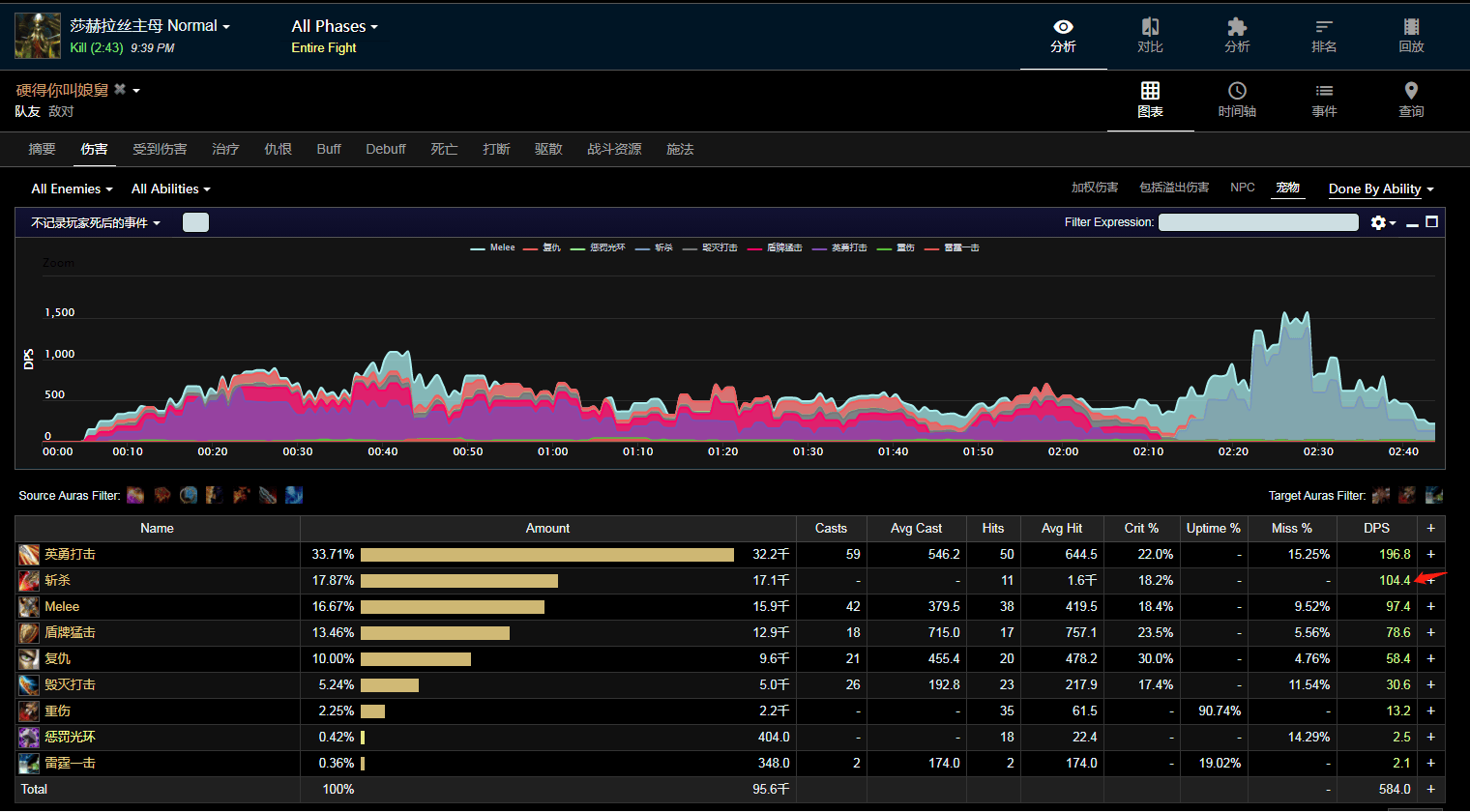Toggle the Melee series in the chart legend
This screenshot has width=1470, height=812.
click(x=492, y=248)
